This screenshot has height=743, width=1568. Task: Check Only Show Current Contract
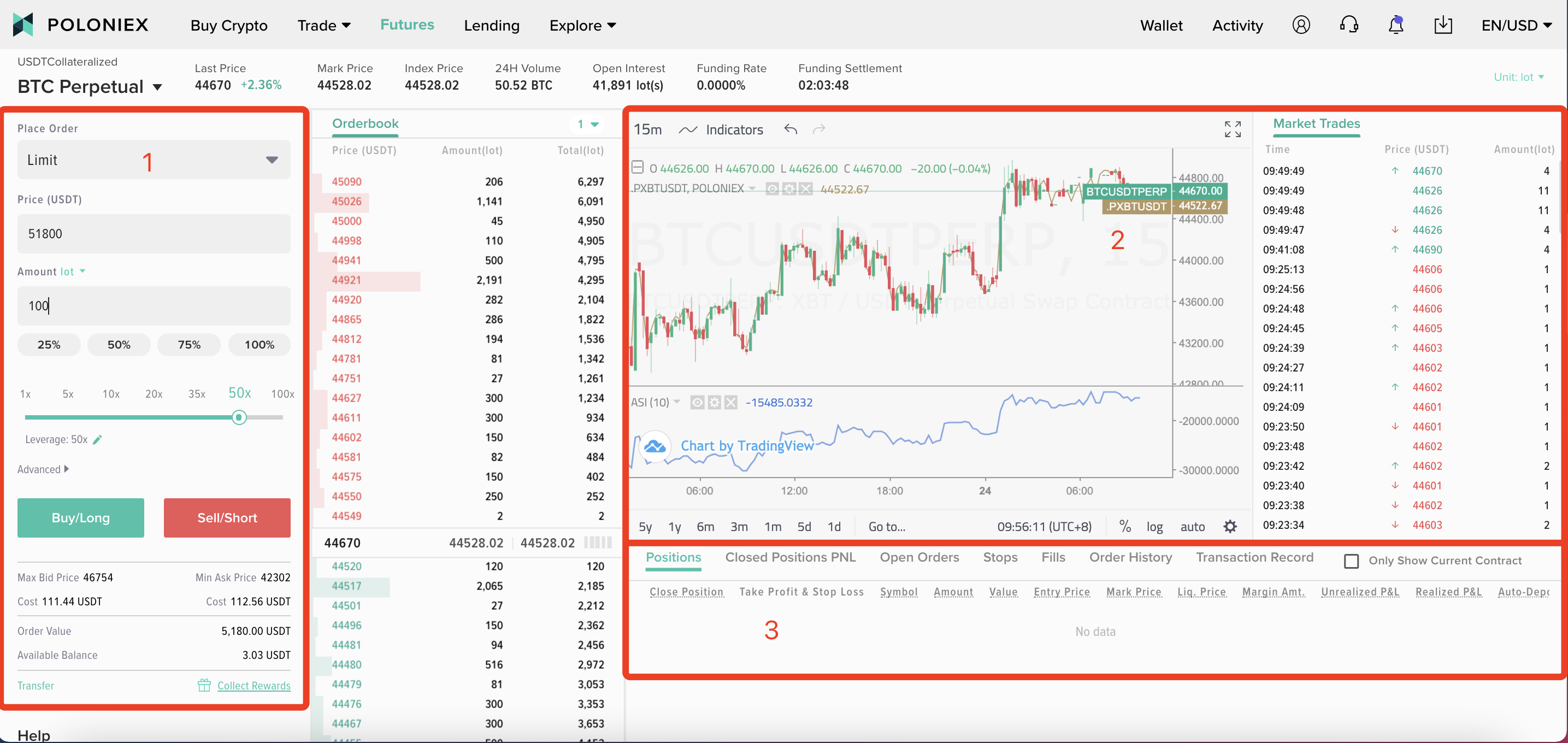pos(1351,561)
